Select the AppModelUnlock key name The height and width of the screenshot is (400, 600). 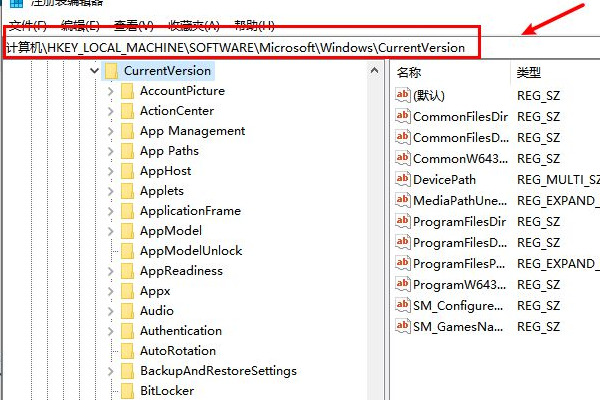click(191, 251)
